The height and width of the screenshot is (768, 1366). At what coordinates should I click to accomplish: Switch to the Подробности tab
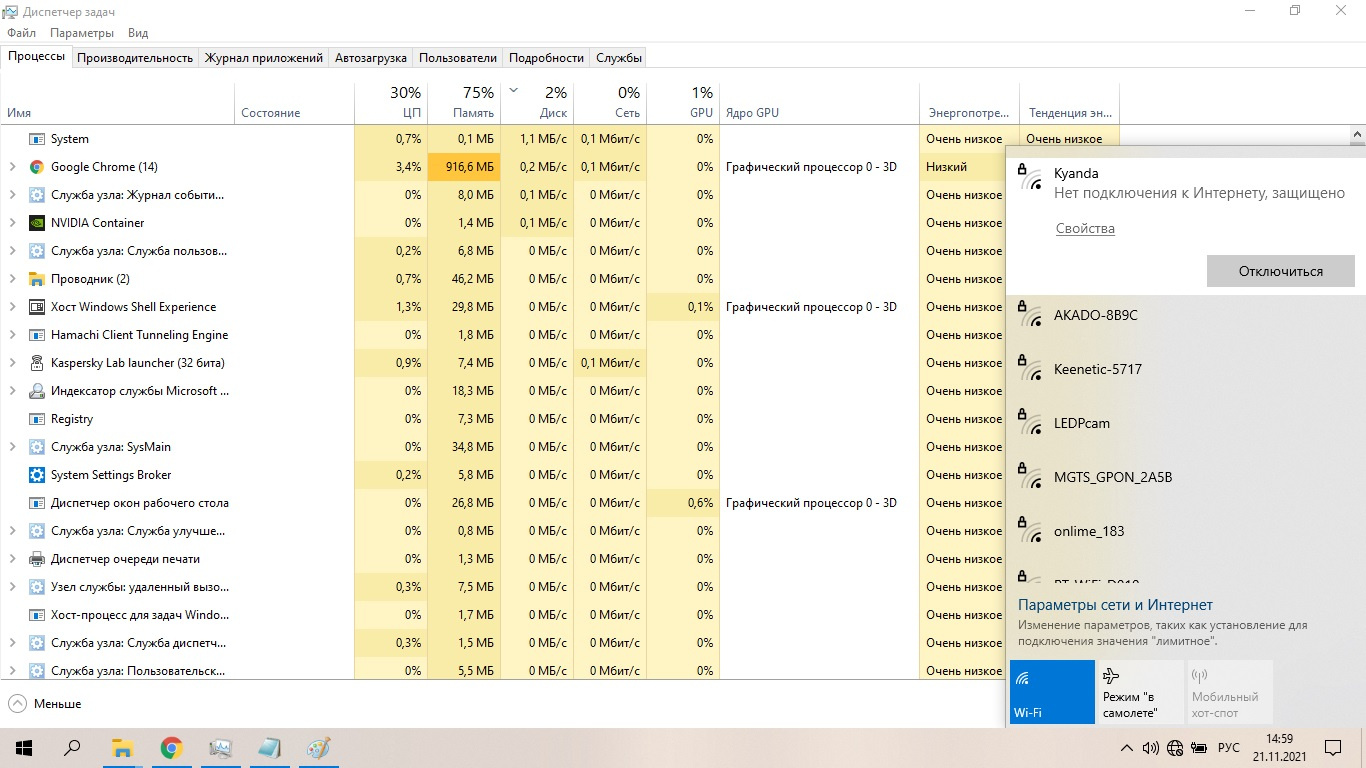pyautogui.click(x=546, y=58)
